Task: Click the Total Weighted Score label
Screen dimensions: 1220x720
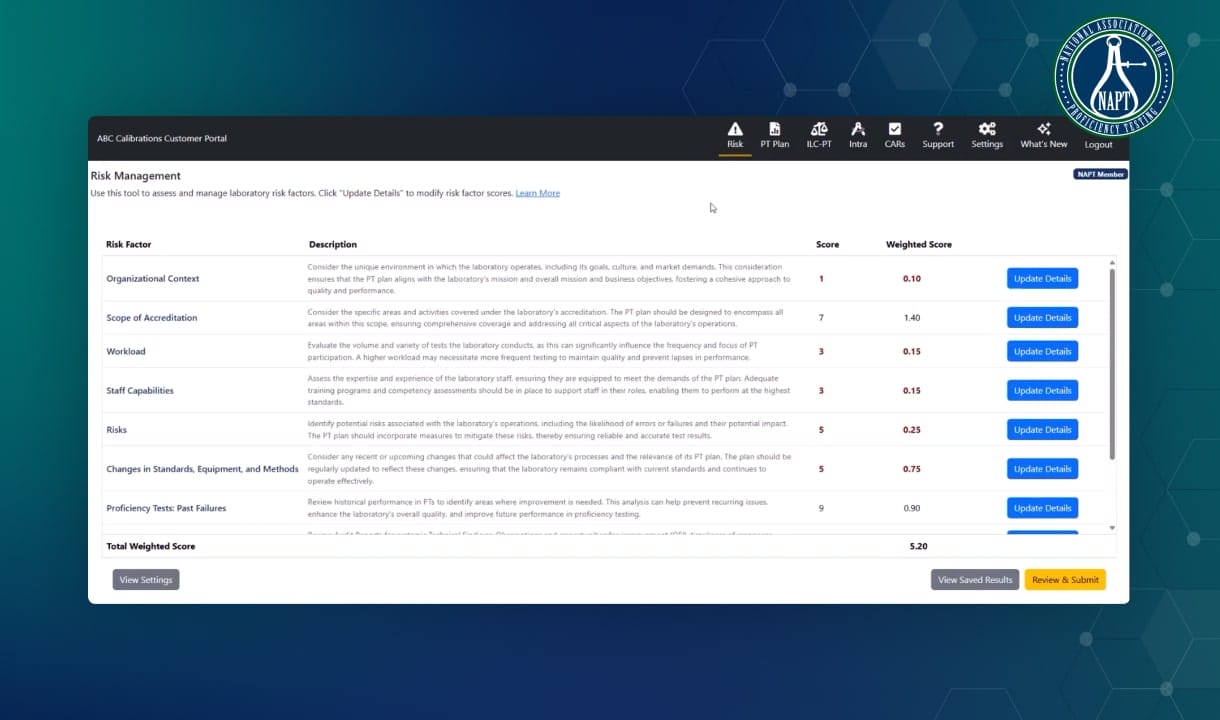Action: click(x=151, y=547)
